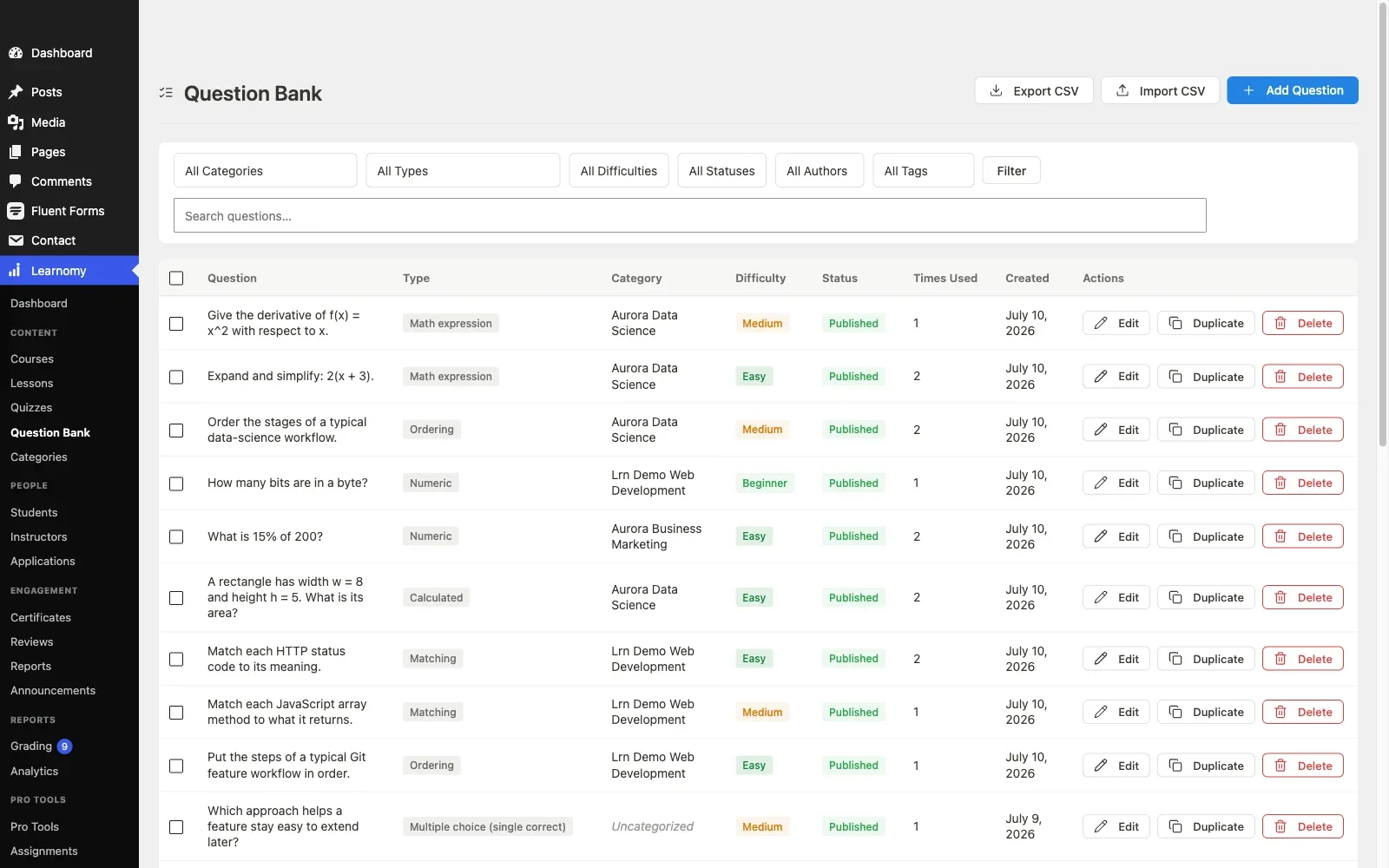Screen dimensions: 1389x868
Task: Click duplicate icon for 15% of 200 question
Action: pyautogui.click(x=1175, y=536)
